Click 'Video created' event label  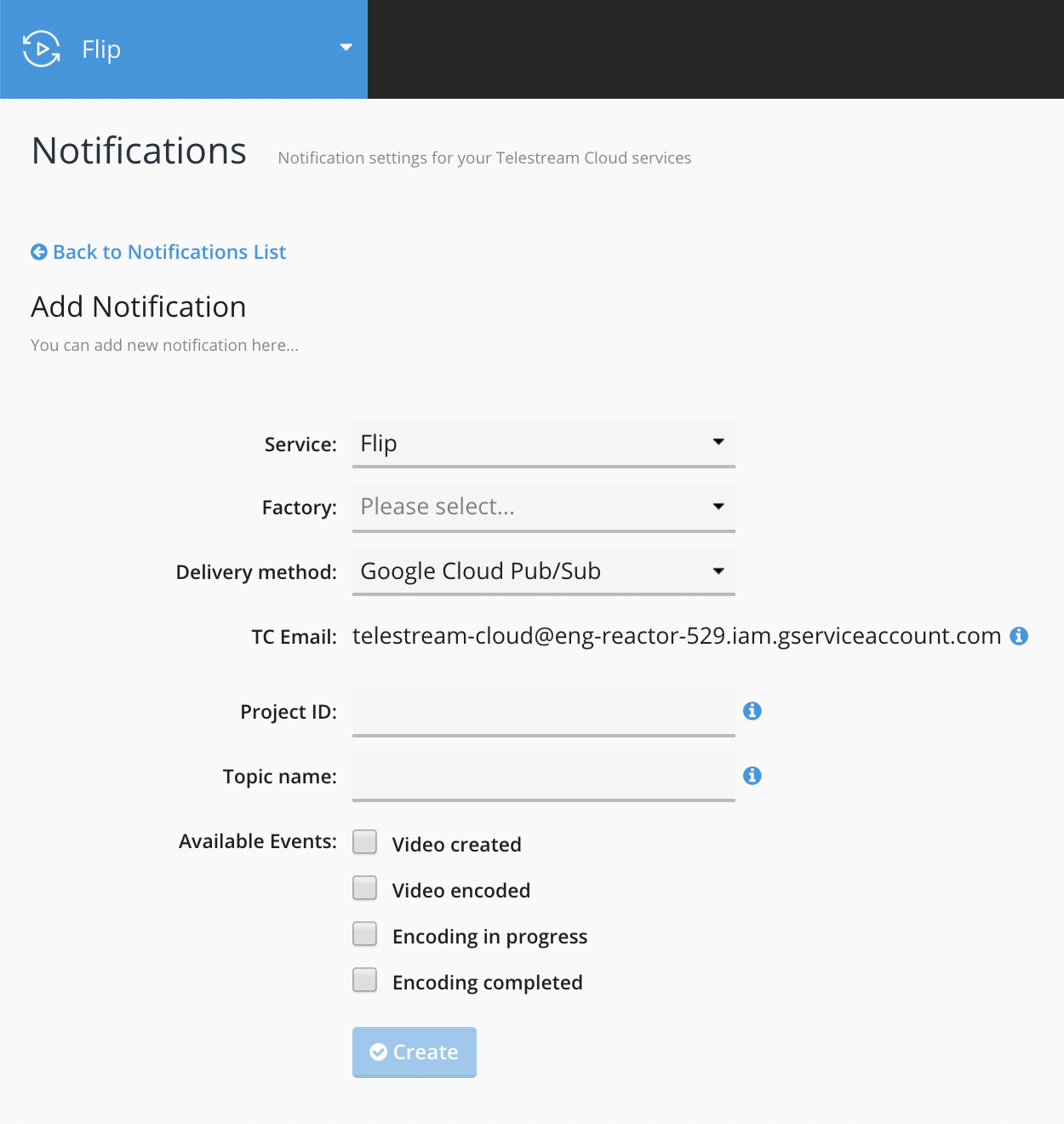457,845
